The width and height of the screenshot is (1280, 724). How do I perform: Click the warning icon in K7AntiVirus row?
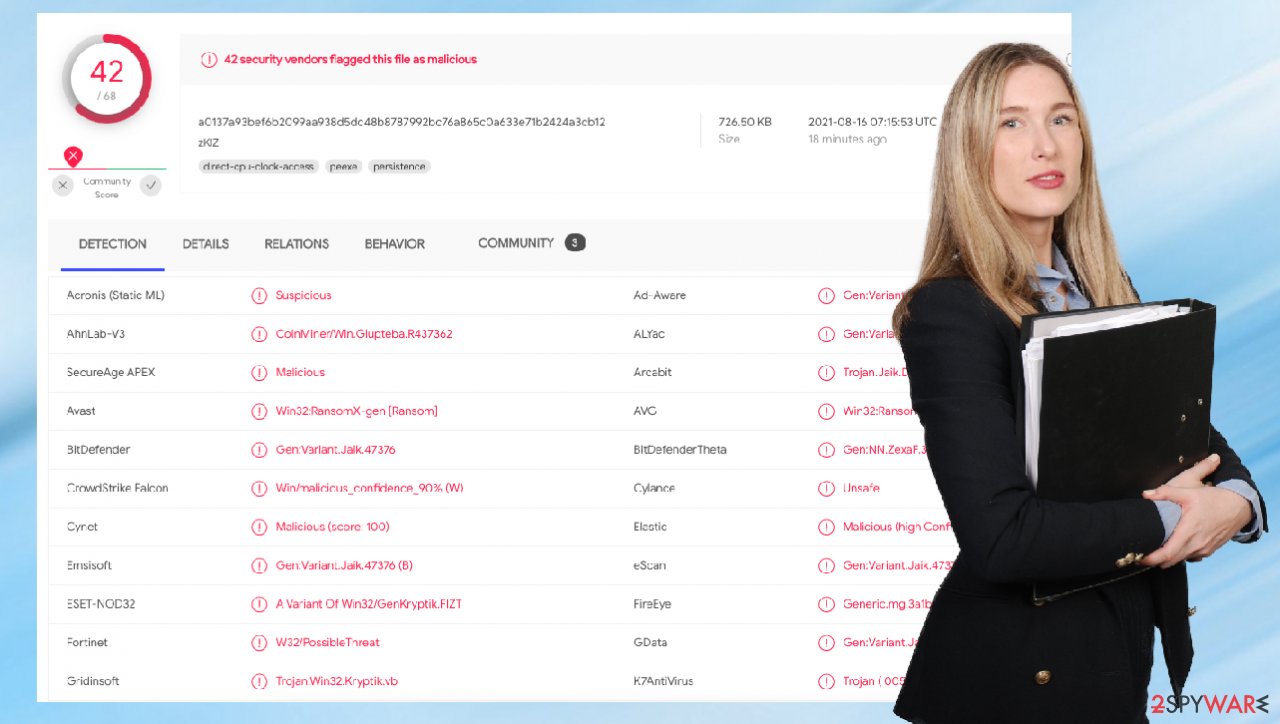pyautogui.click(x=826, y=681)
